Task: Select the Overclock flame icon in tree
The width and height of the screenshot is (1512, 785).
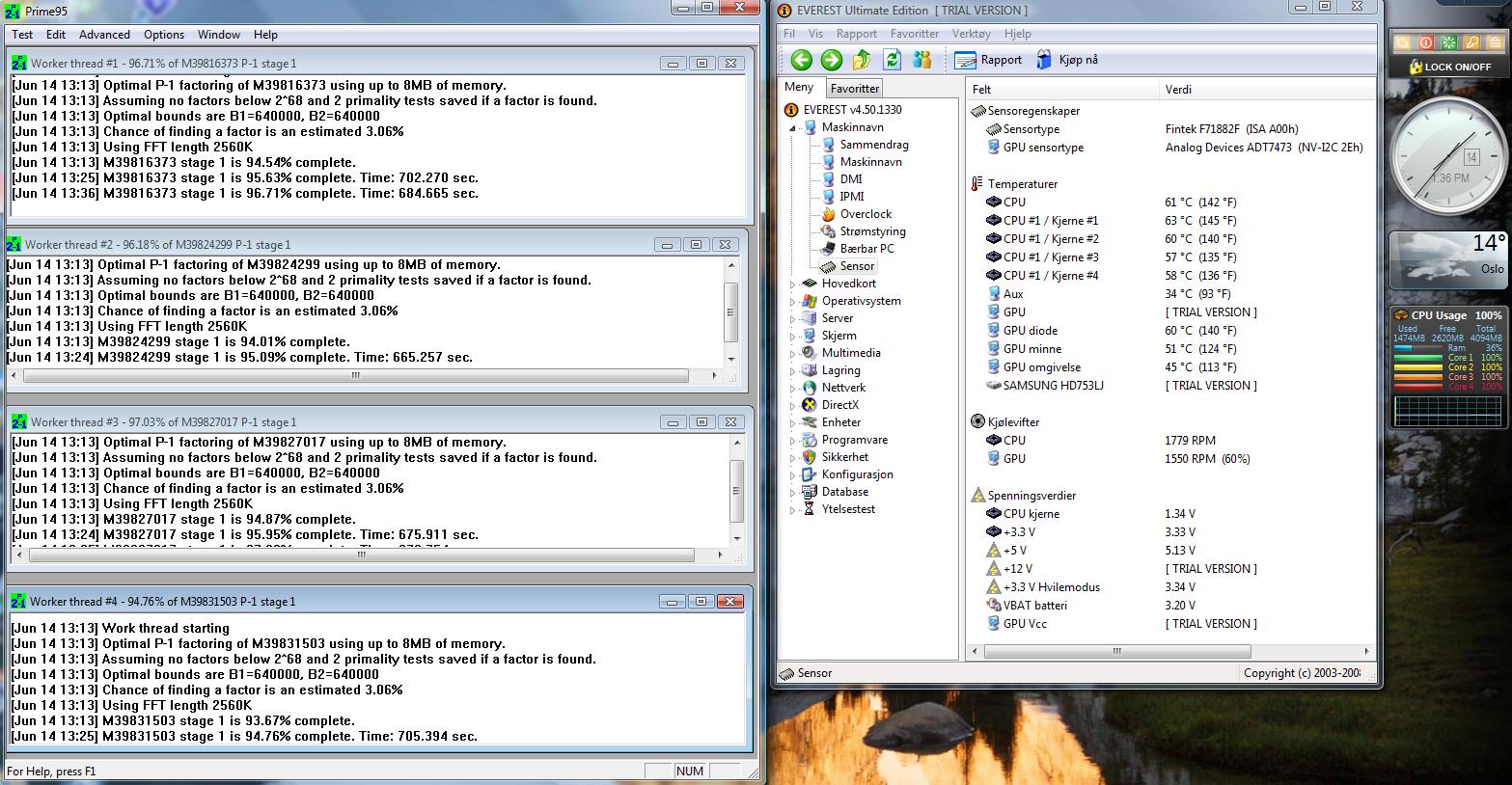Action: pos(829,214)
